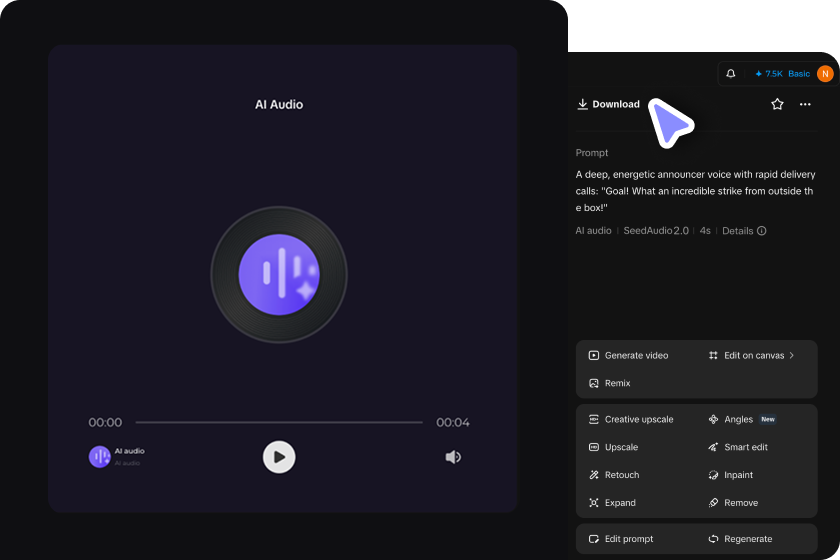Viewport: 840px width, 560px height.
Task: Choose the Remix action
Action: click(610, 383)
